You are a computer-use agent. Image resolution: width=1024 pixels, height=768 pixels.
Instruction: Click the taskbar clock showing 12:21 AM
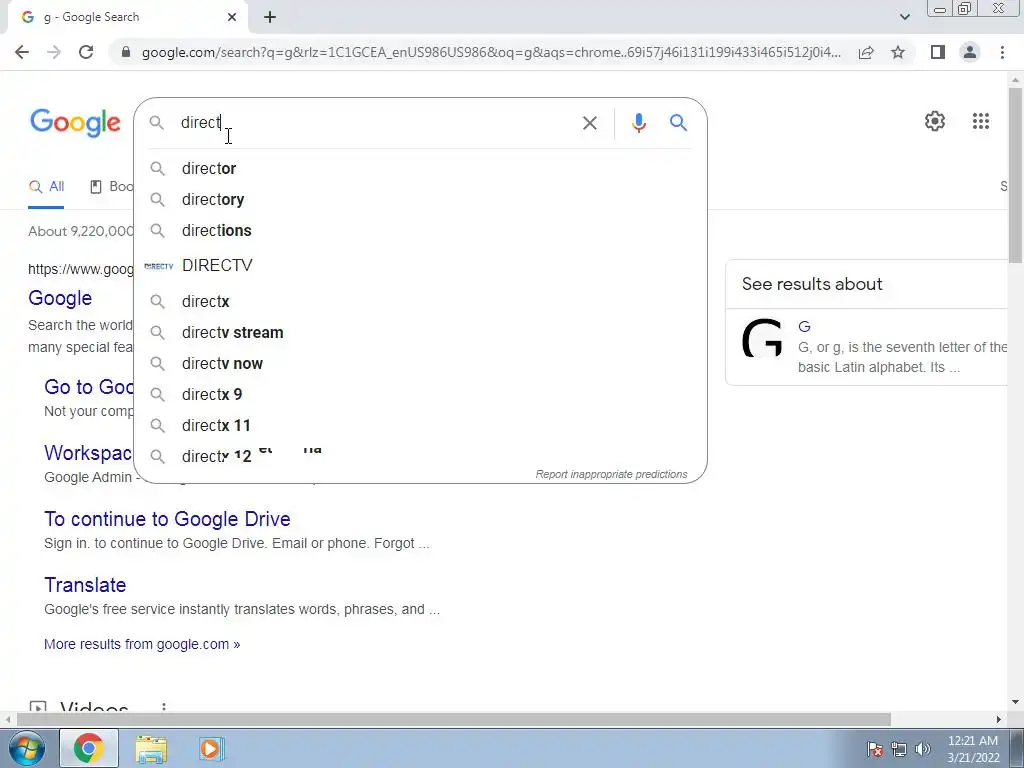972,749
